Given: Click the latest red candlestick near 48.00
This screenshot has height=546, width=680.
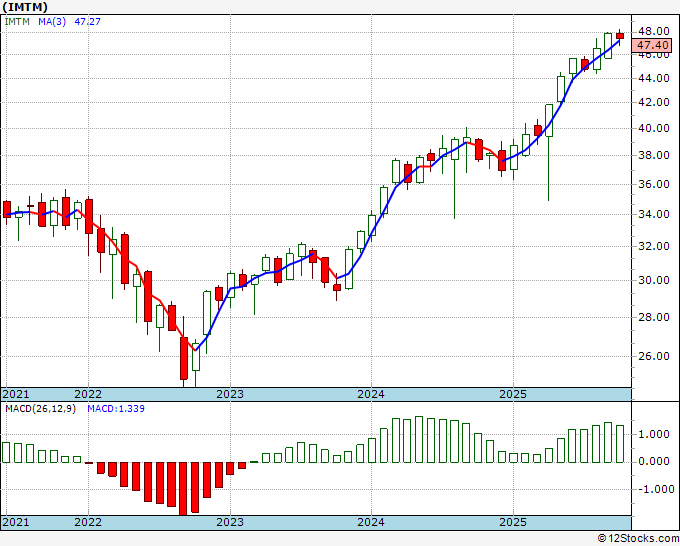Looking at the screenshot, I should (620, 36).
